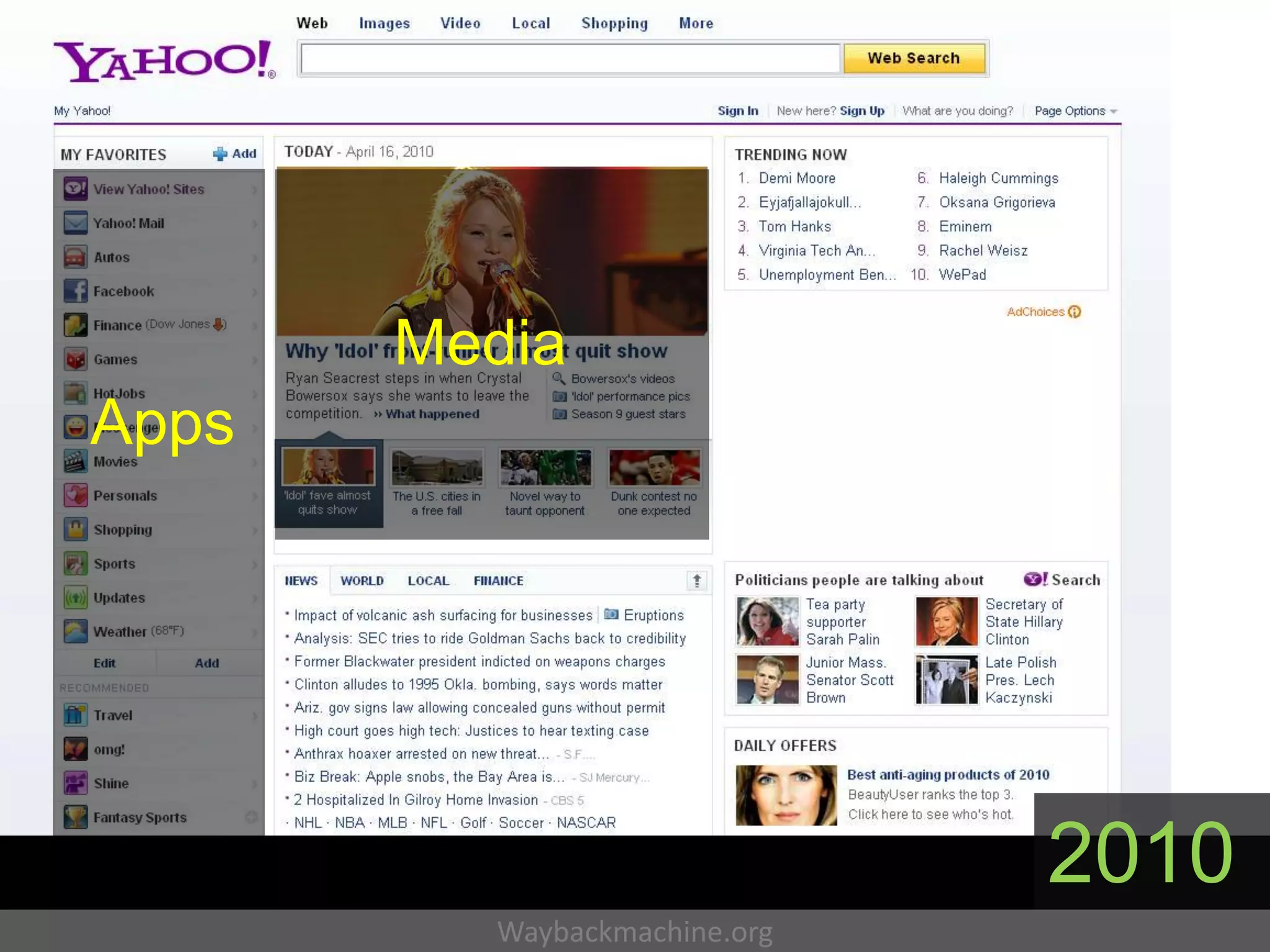
Task: Switch to the Images search tab
Action: pyautogui.click(x=384, y=24)
